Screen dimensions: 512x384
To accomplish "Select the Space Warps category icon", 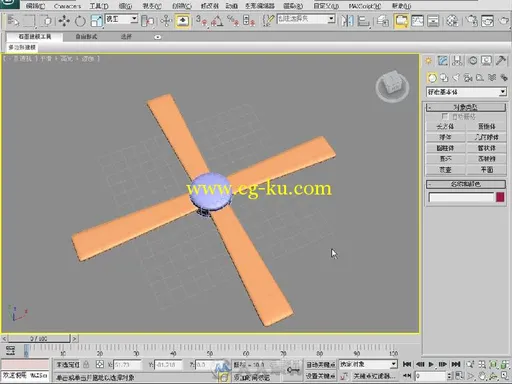I will 492,78.
